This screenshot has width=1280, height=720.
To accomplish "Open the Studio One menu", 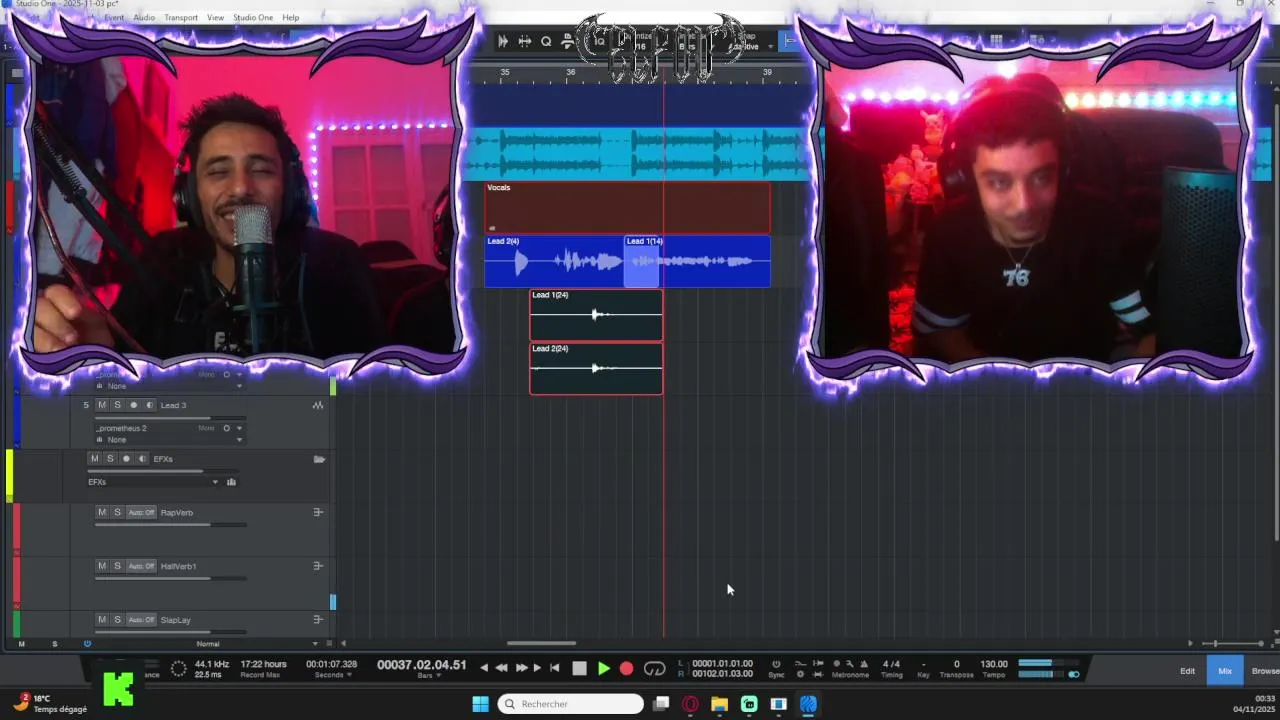I will coord(253,18).
